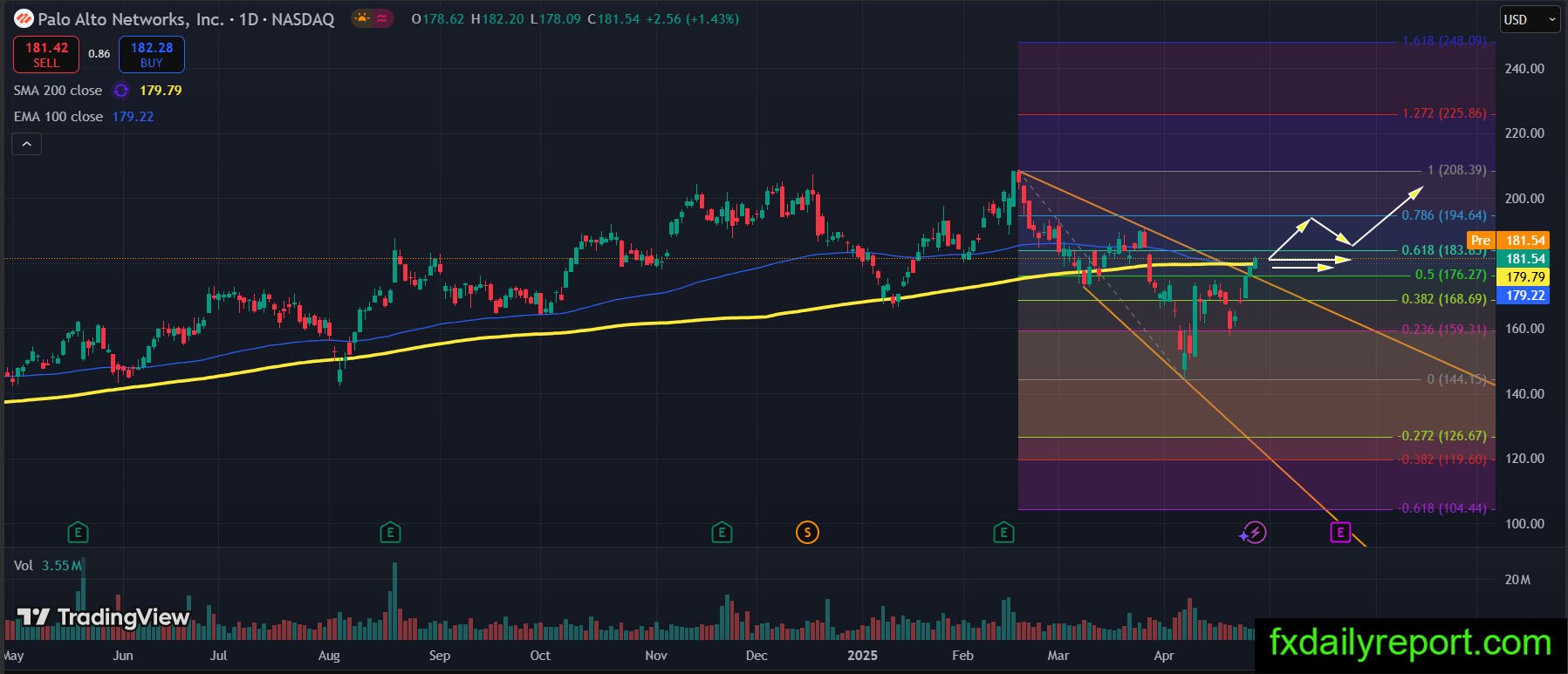Click the pre-market session sun icon
Viewport: 1568px width, 674px height.
(361, 17)
